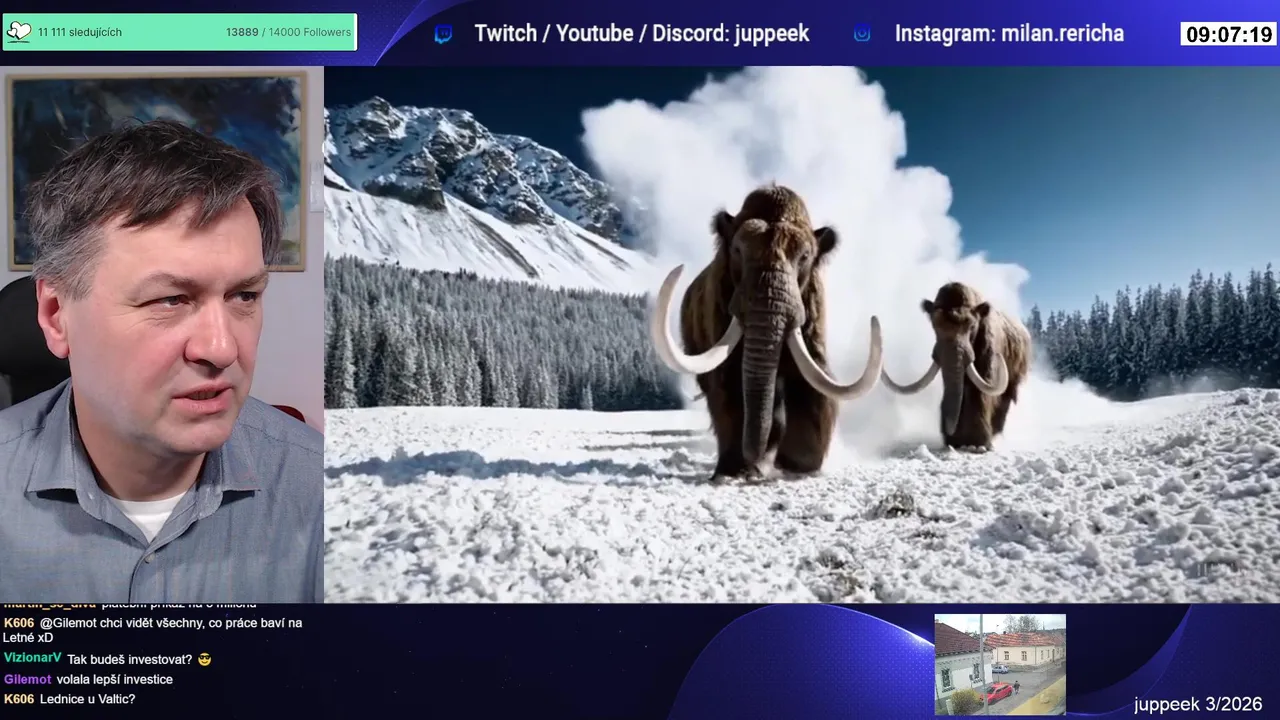Click chat message 'volala lepší investice'
This screenshot has width=1280, height=720.
115,679
